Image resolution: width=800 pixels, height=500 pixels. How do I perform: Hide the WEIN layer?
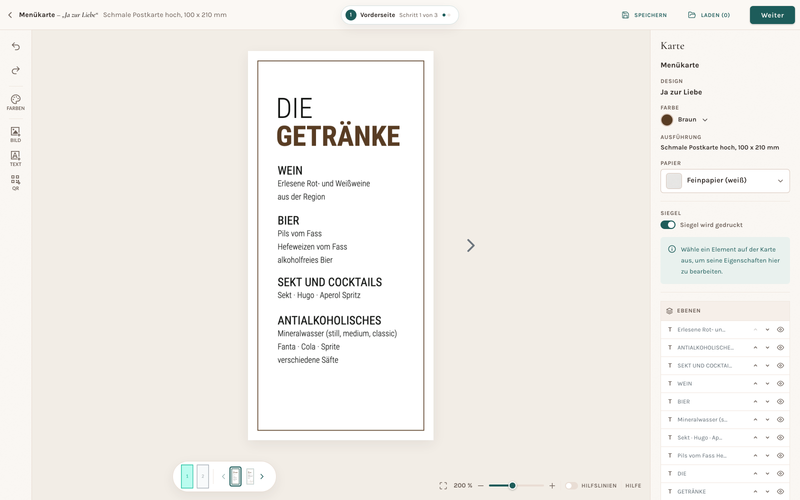tap(780, 384)
